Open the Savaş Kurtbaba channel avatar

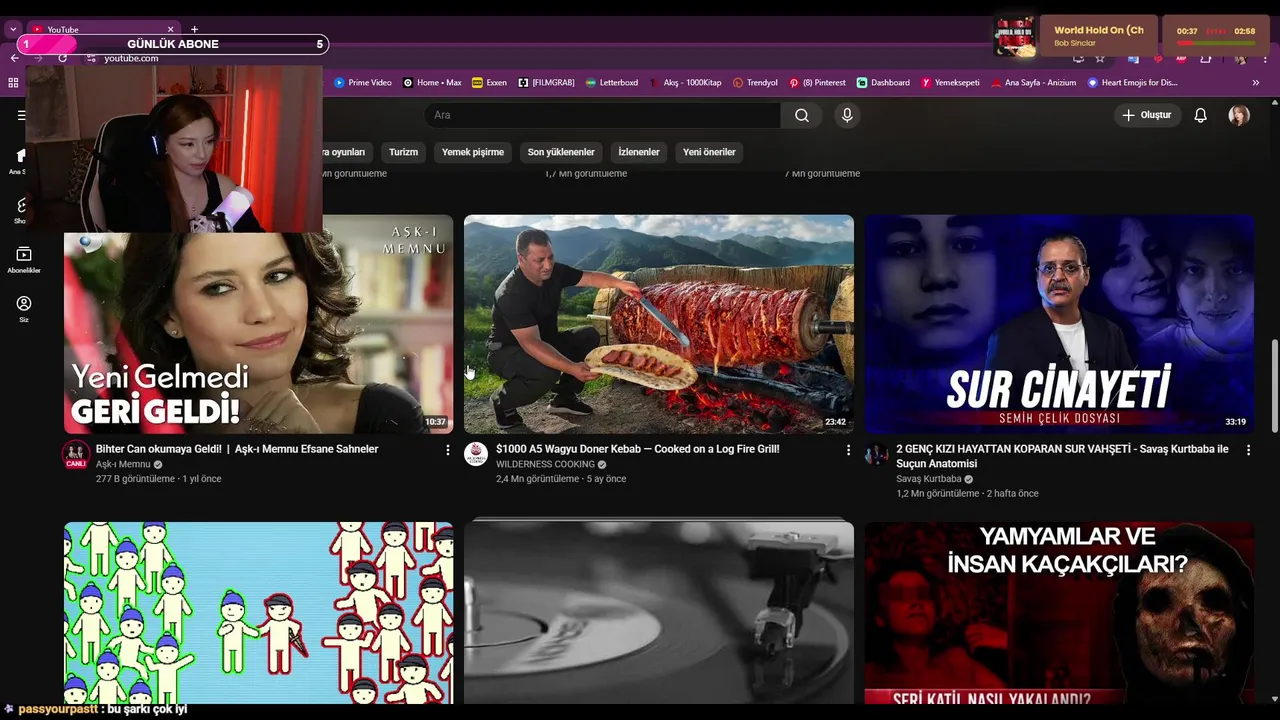877,454
